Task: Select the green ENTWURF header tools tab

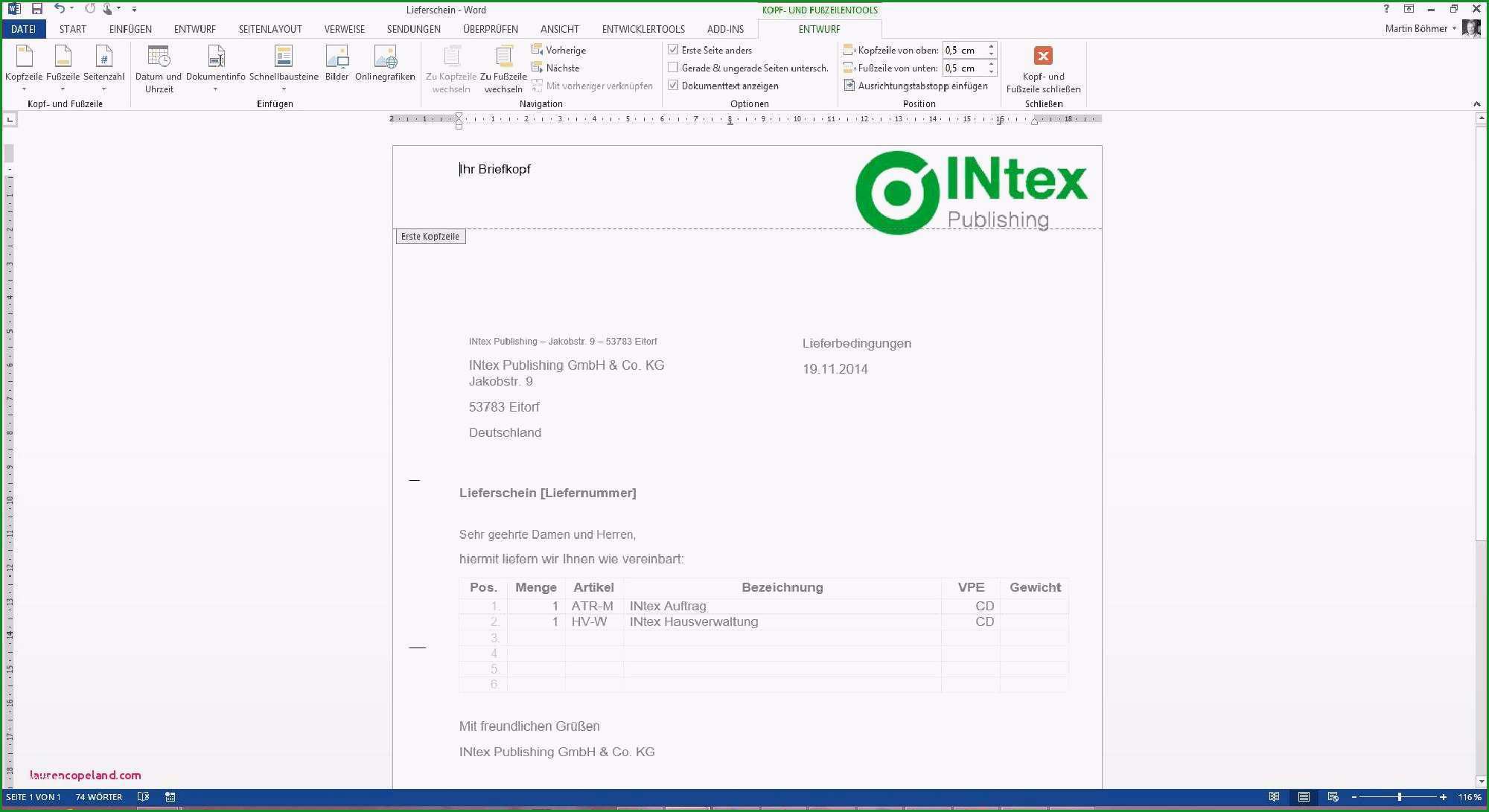Action: pyautogui.click(x=819, y=29)
